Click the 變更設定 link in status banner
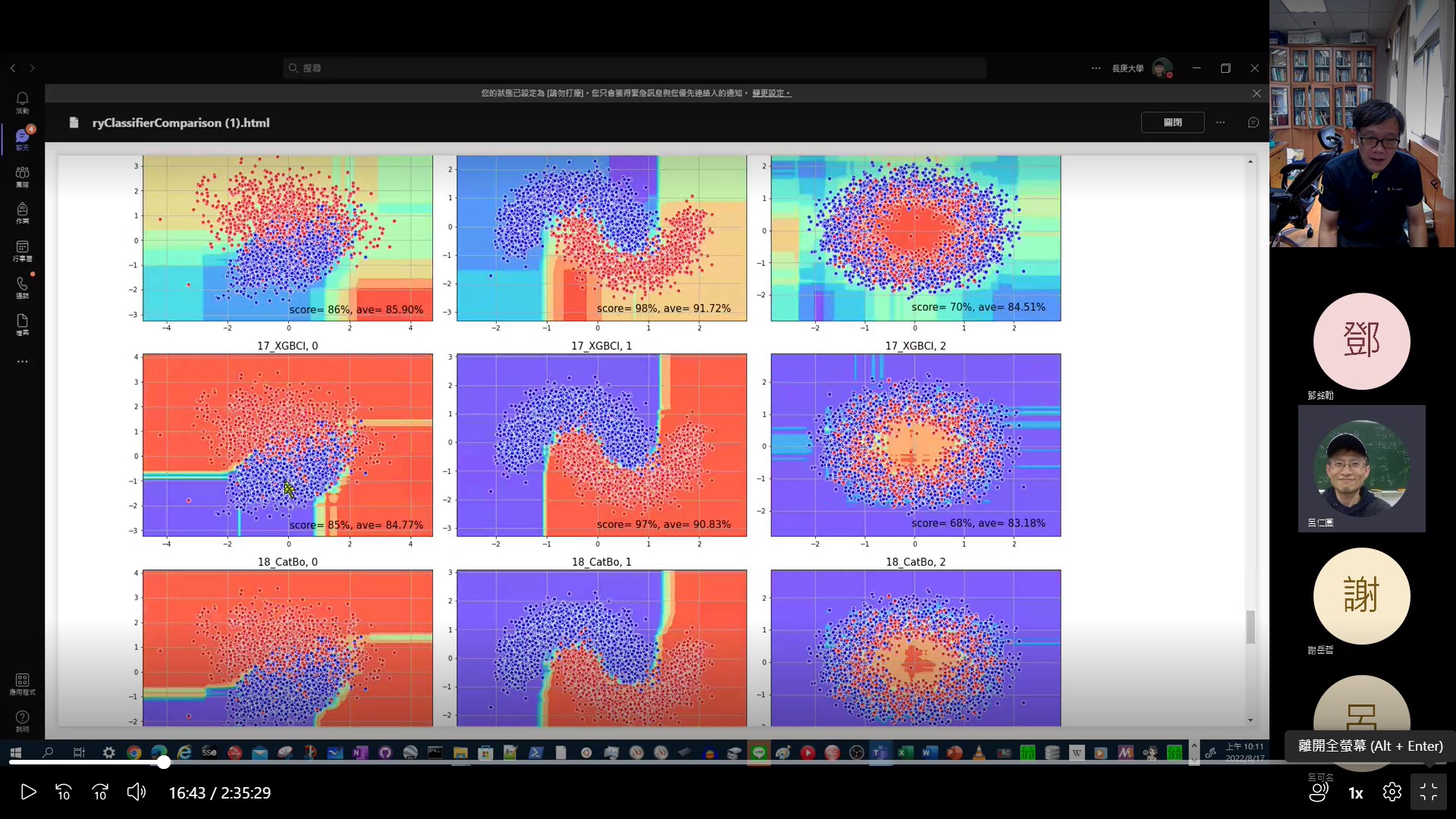This screenshot has width=1456, height=819. point(771,93)
